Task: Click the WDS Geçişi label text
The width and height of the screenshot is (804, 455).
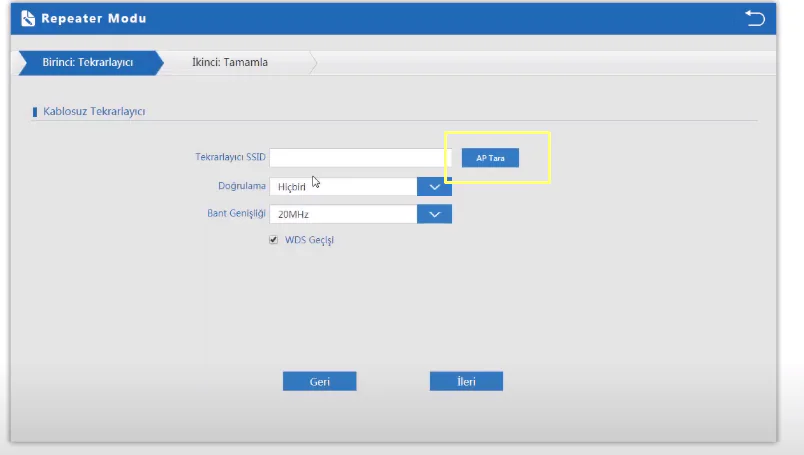Action: 309,240
